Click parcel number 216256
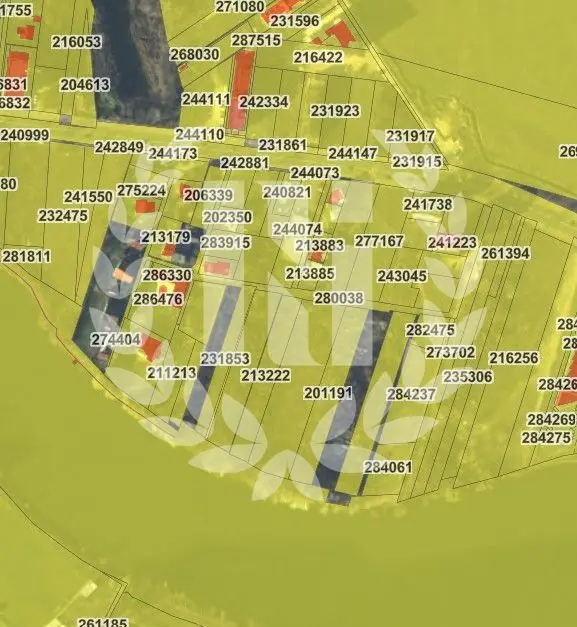 coord(514,358)
